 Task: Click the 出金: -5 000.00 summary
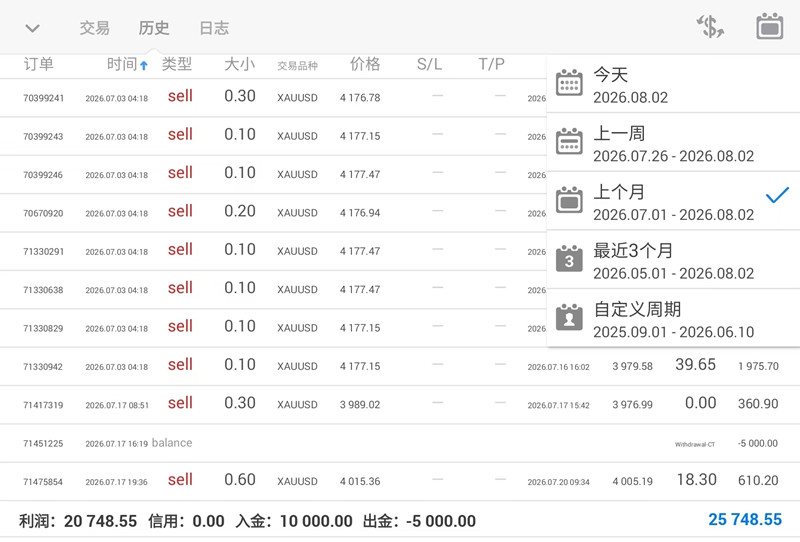(419, 521)
